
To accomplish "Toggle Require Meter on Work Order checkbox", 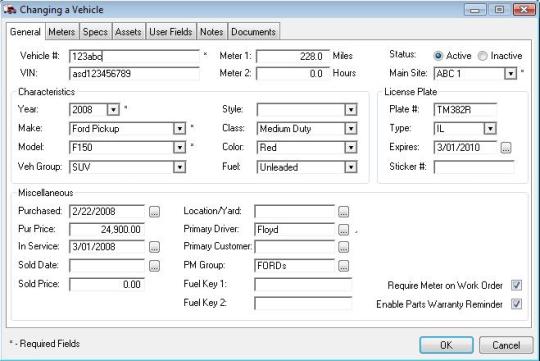I will point(516,285).
